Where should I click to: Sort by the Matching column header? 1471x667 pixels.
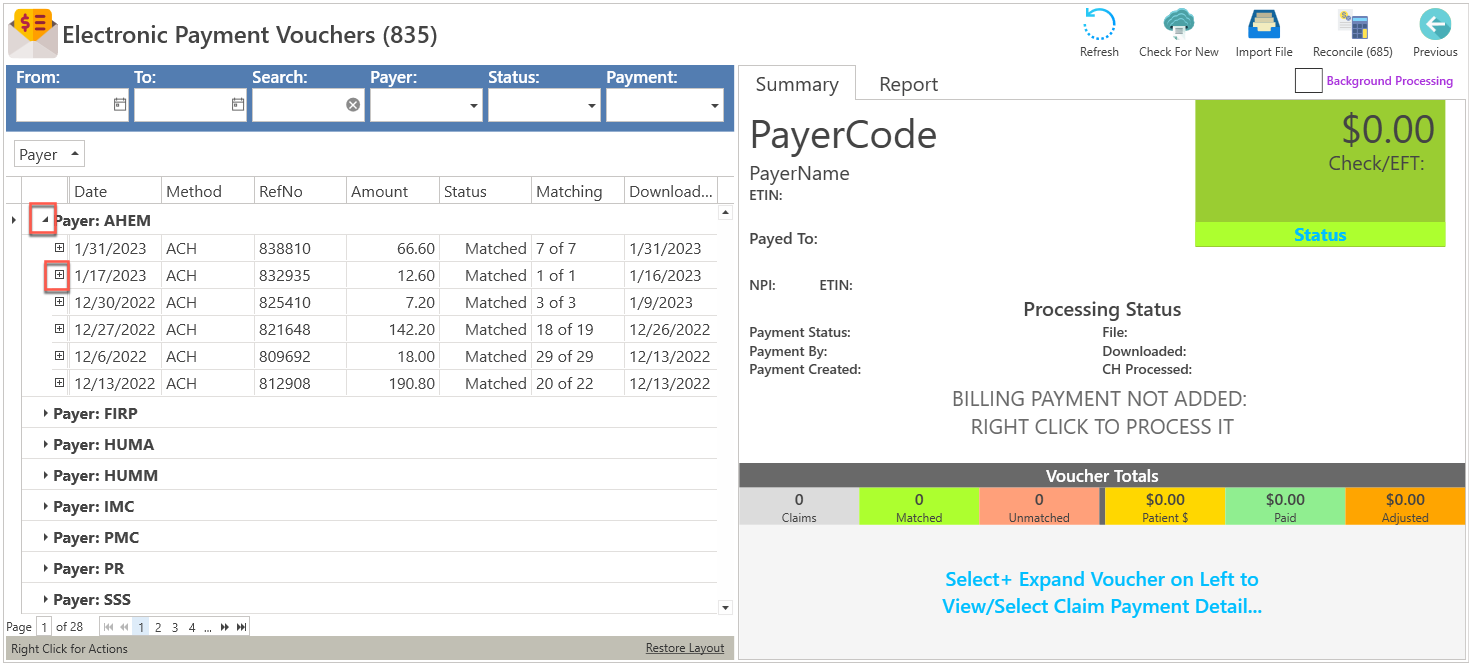578,191
